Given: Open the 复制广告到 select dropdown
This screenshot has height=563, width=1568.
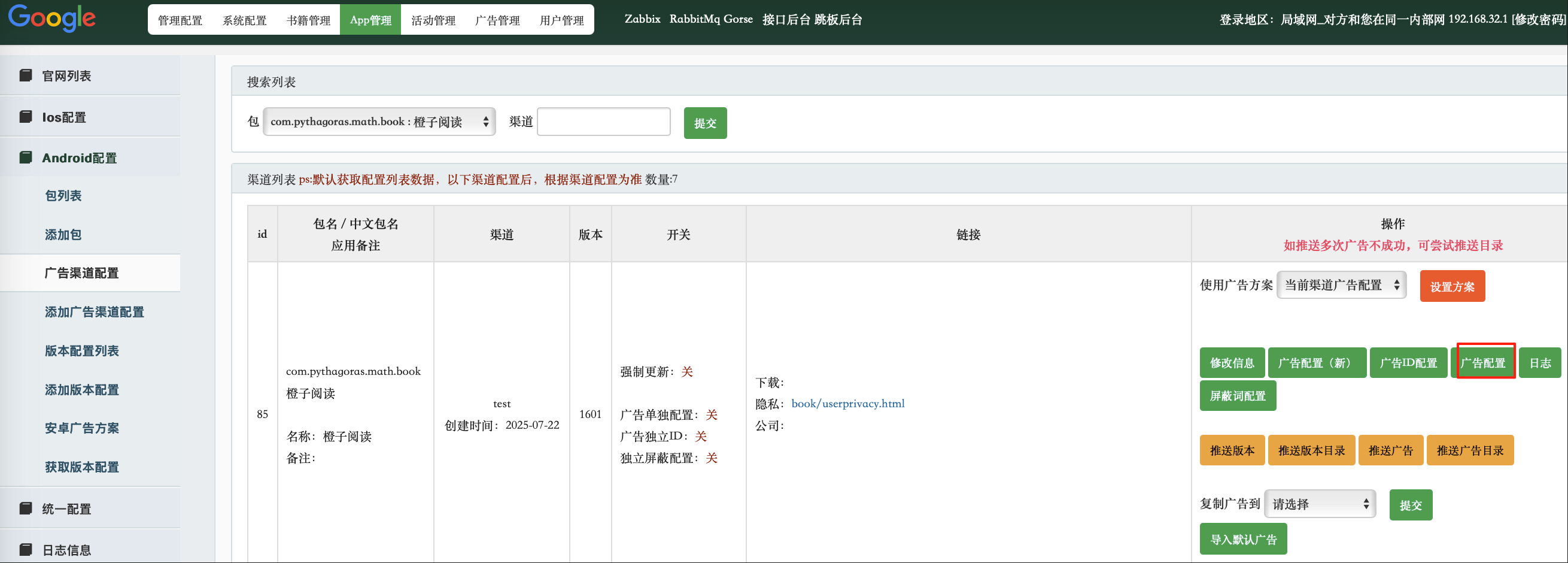Looking at the screenshot, I should (x=1319, y=504).
